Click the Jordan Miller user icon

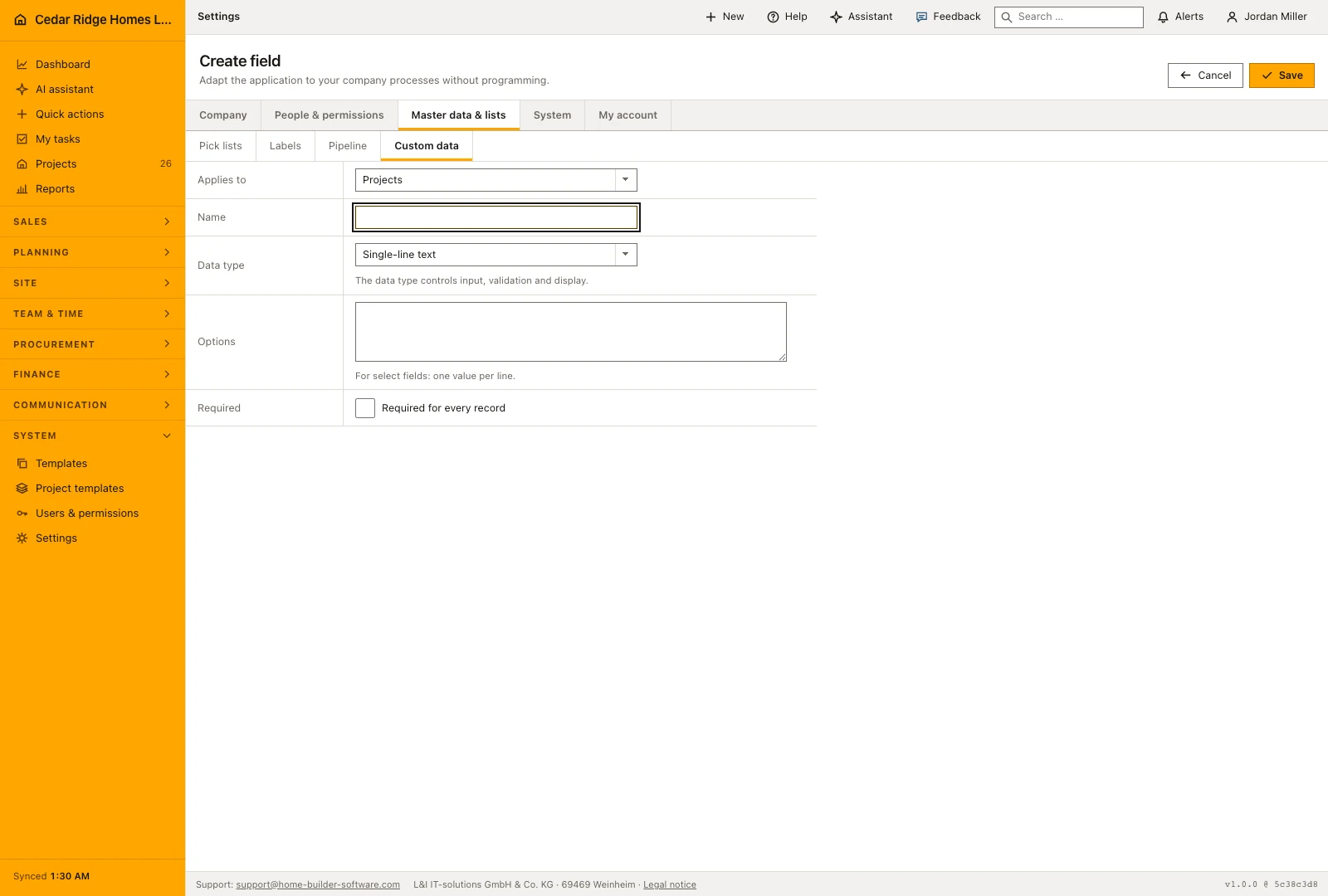click(1232, 17)
